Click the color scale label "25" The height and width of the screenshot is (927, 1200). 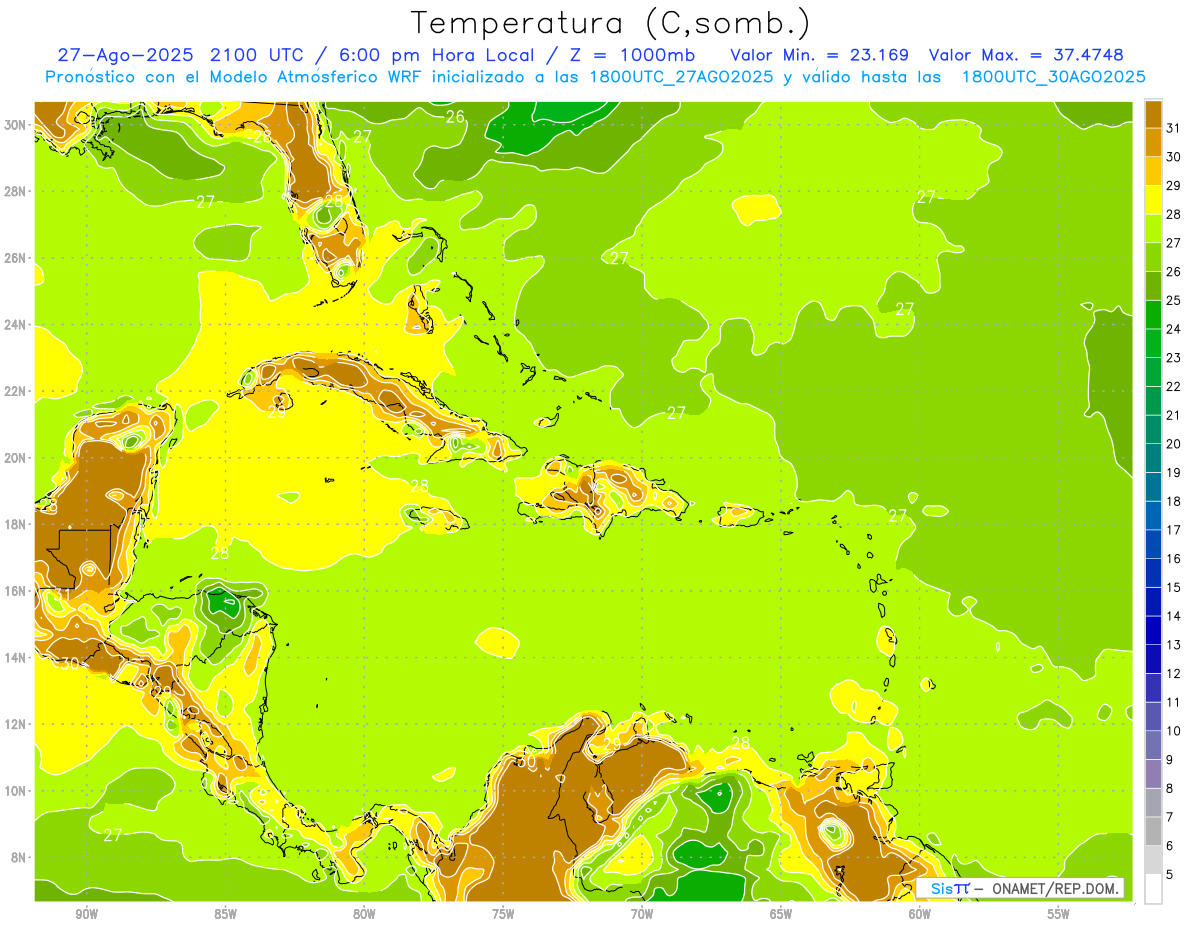click(1174, 300)
